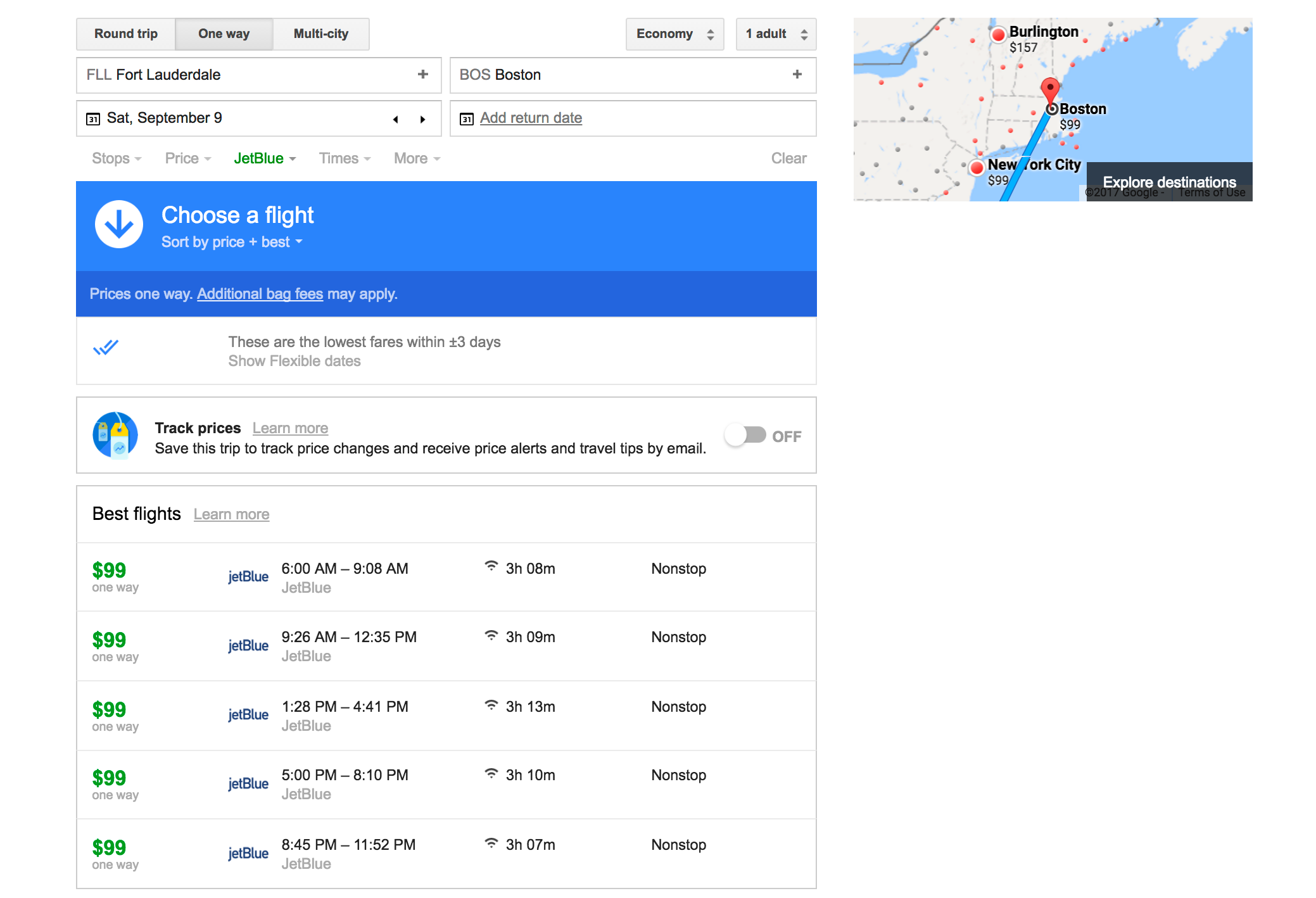Turn on the Track prices switch
The image size is (1316, 898).
pos(745,435)
